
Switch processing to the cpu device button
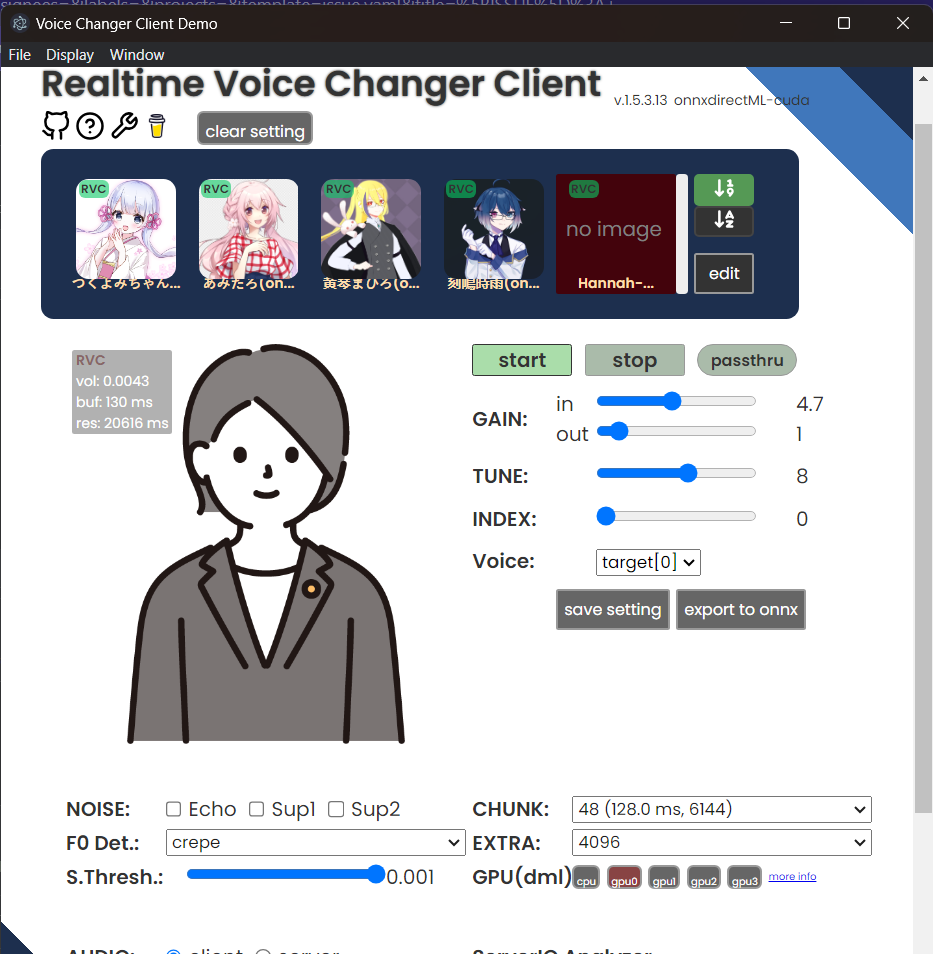(x=585, y=877)
